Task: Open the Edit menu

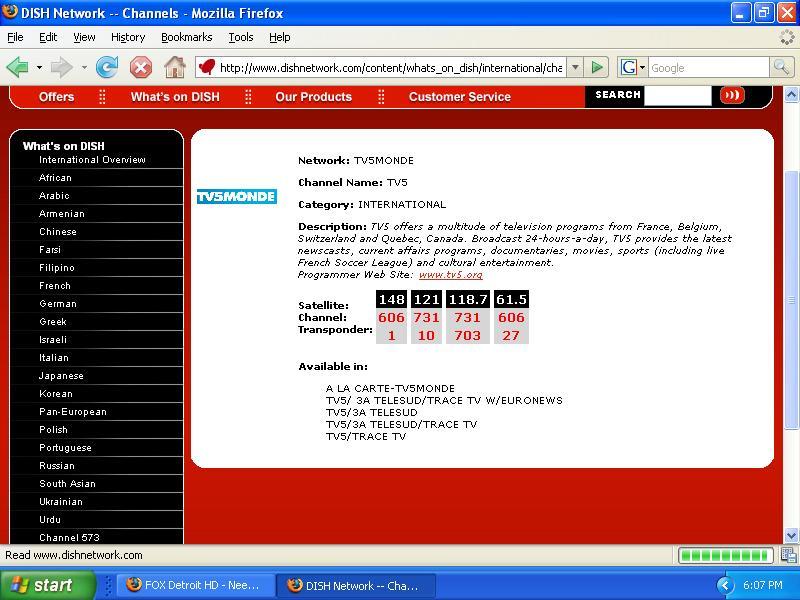Action: 48,37
